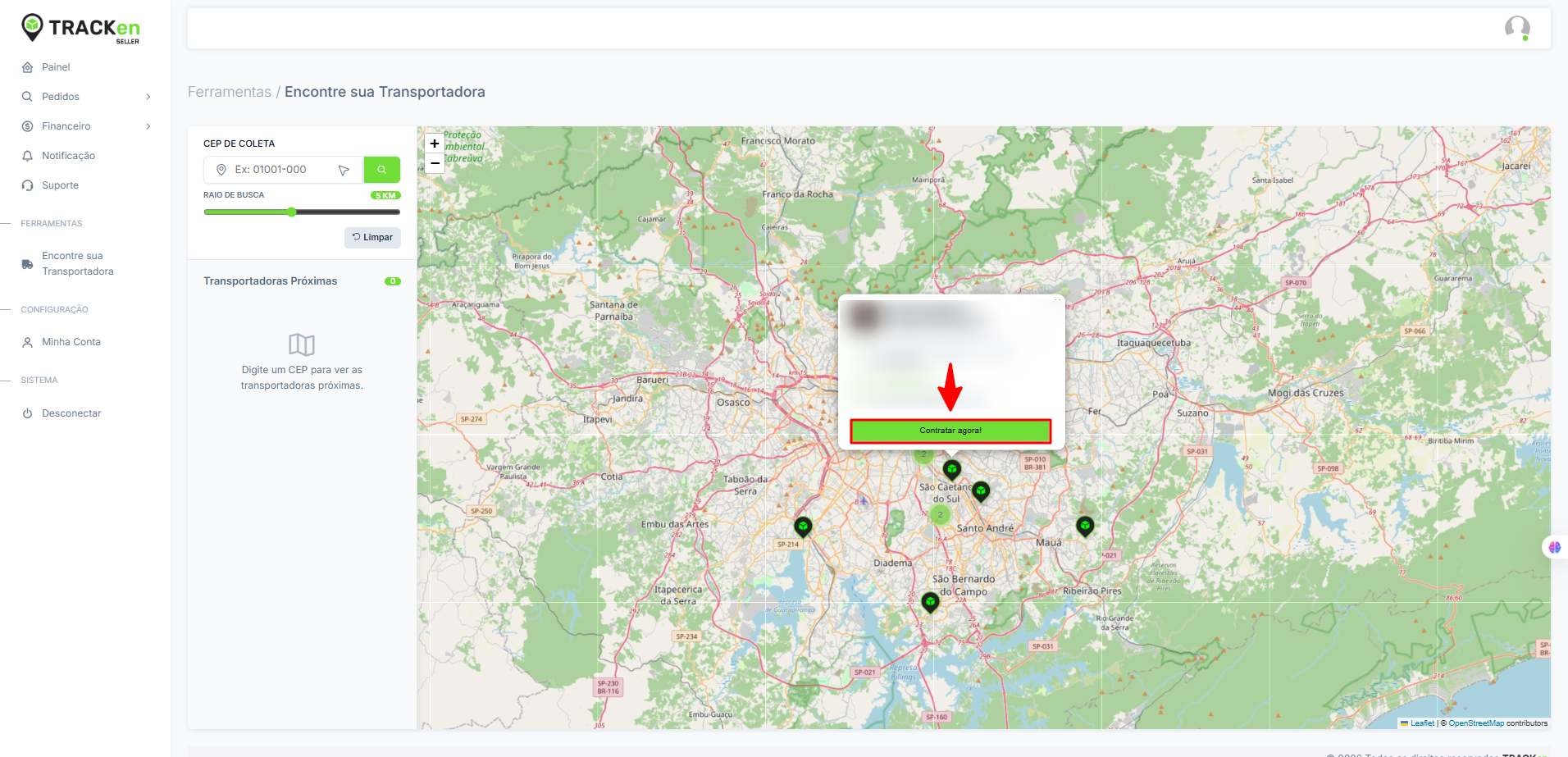Click the Transportadoras Próximas heading
The width and height of the screenshot is (1568, 757).
pos(271,281)
